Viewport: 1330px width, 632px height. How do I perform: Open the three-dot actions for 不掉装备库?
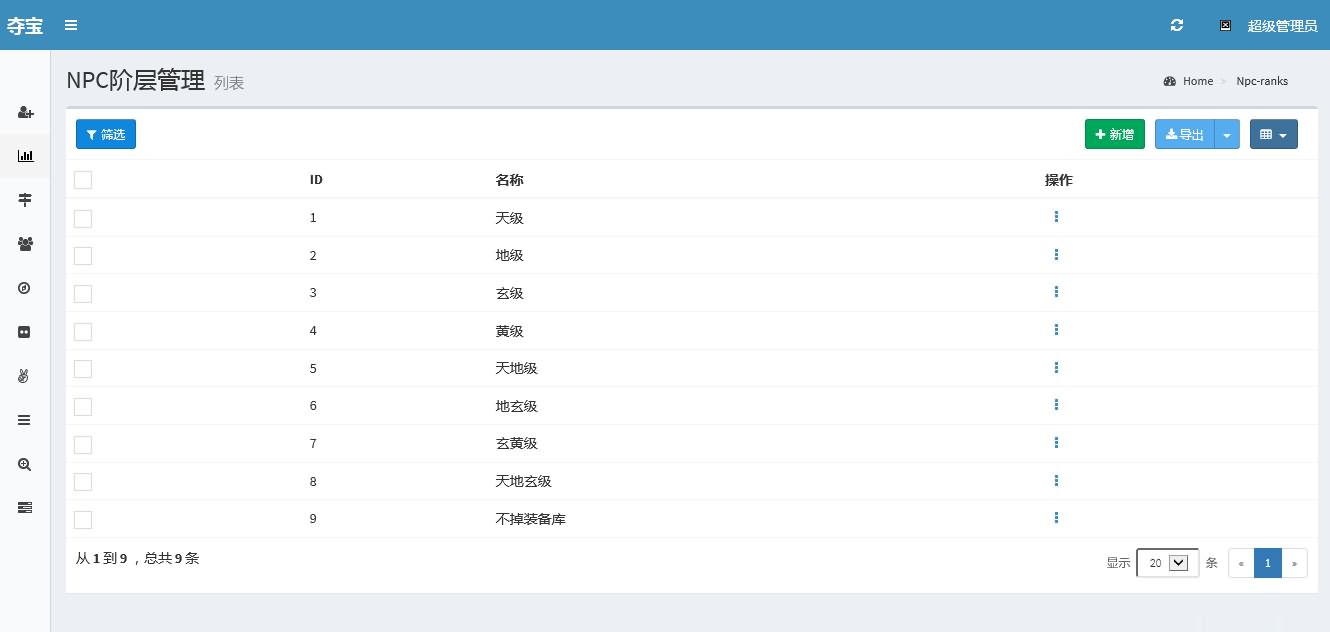click(x=1056, y=518)
